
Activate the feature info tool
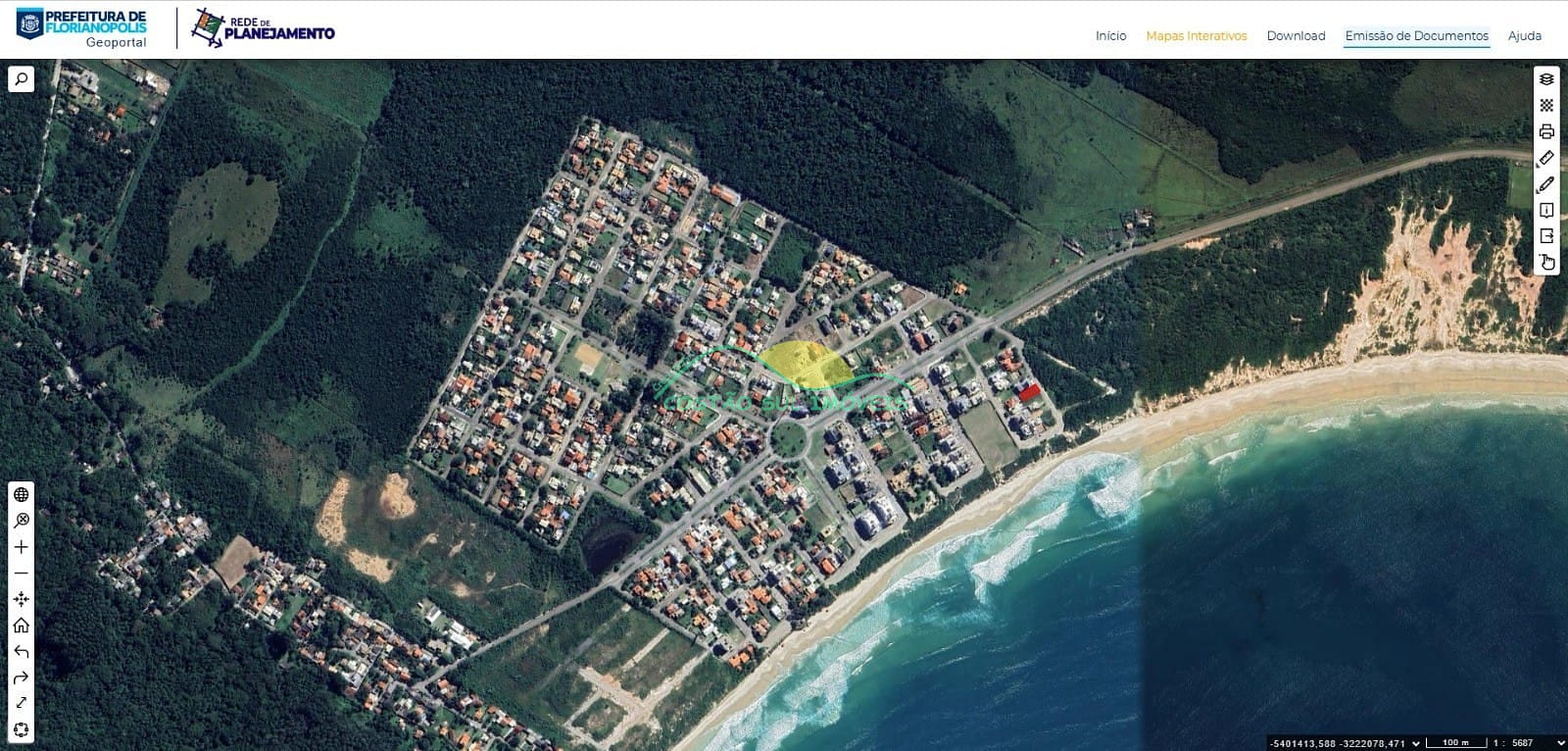(1546, 210)
